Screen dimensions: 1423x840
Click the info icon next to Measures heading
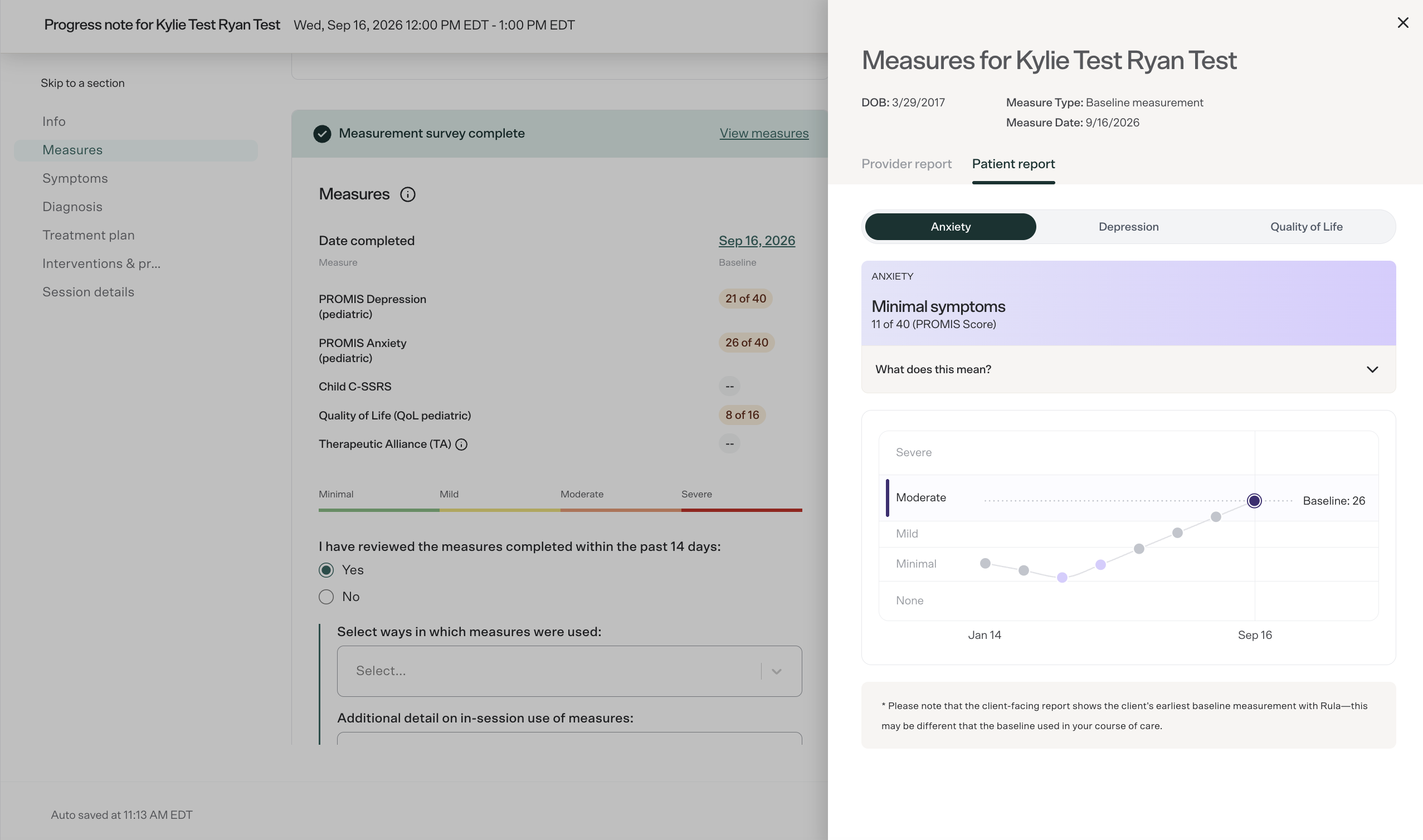[x=407, y=194]
